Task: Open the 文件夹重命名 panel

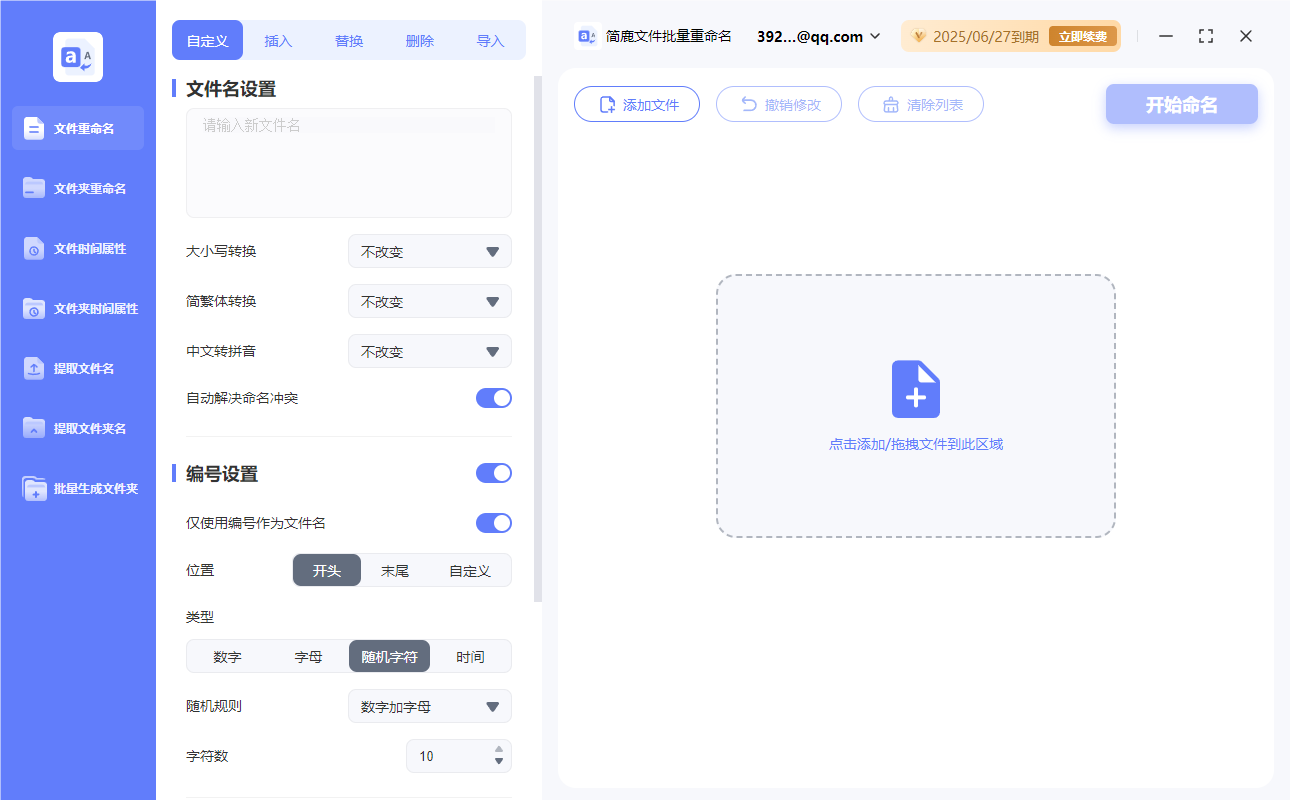Action: point(77,188)
